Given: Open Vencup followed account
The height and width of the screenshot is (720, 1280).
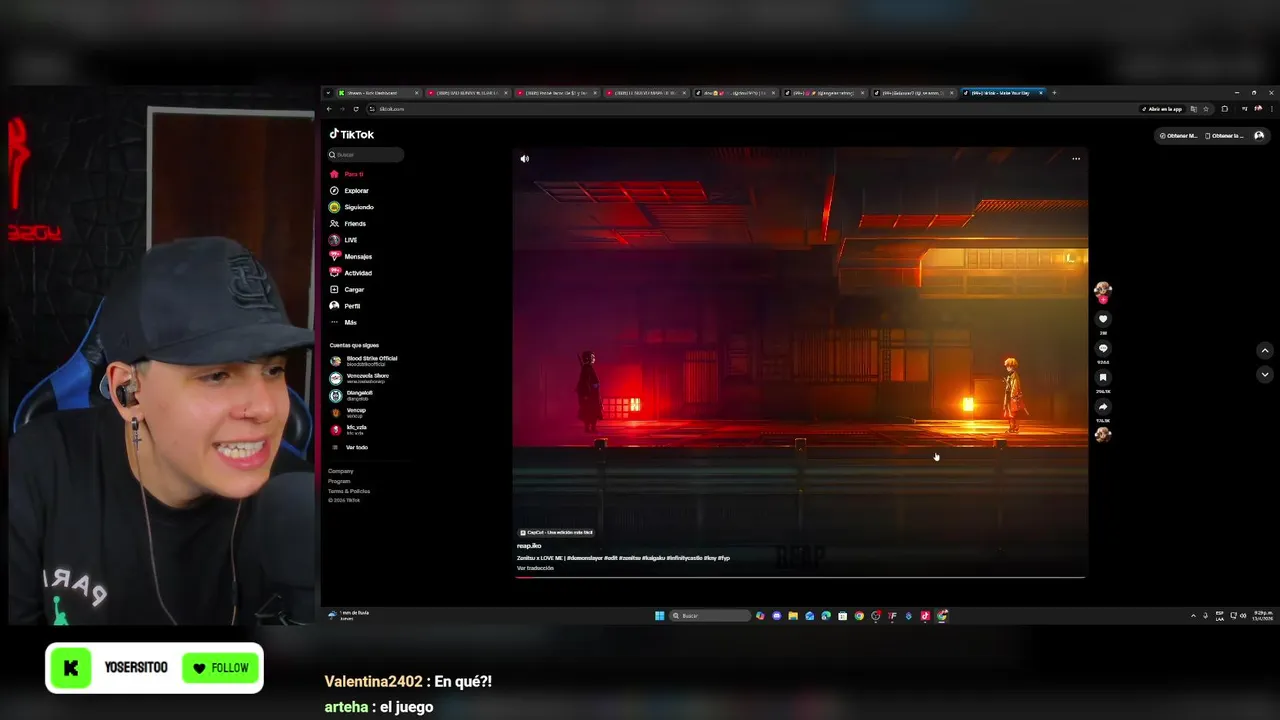Looking at the screenshot, I should coord(348,412).
